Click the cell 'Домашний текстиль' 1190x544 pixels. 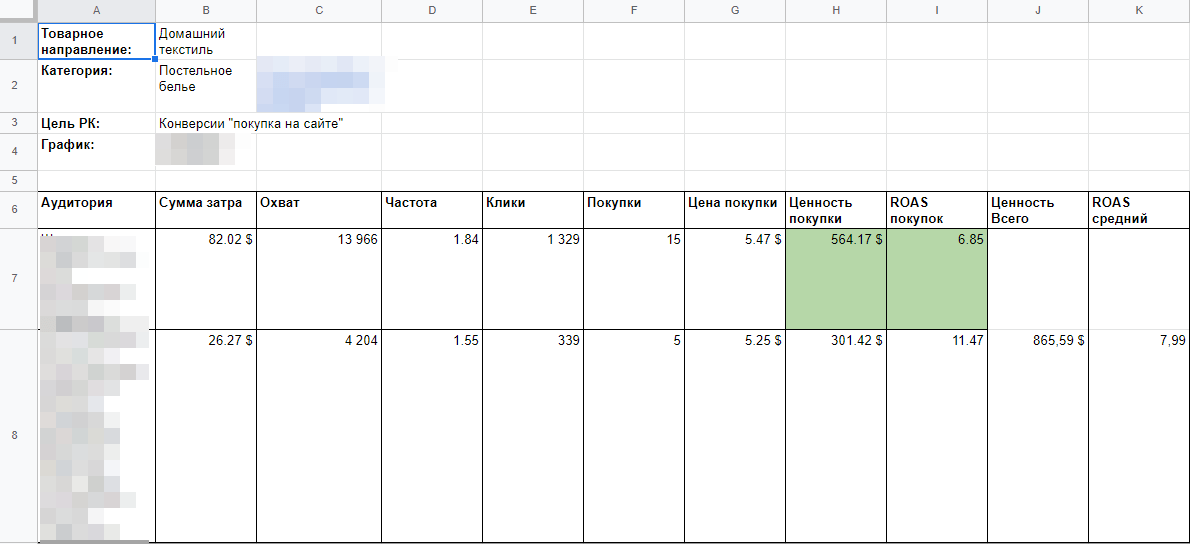(205, 41)
